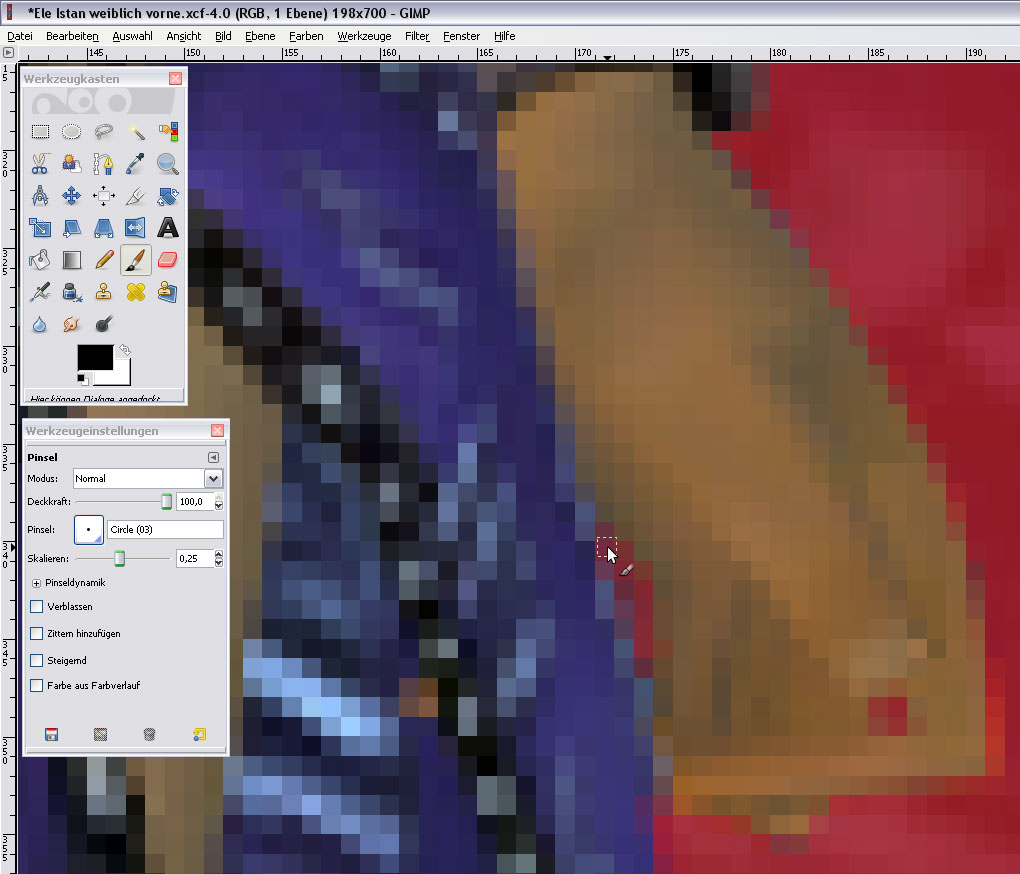The height and width of the screenshot is (874, 1020).
Task: Toggle the Zittern hinzufügen checkbox
Action: [x=37, y=633]
